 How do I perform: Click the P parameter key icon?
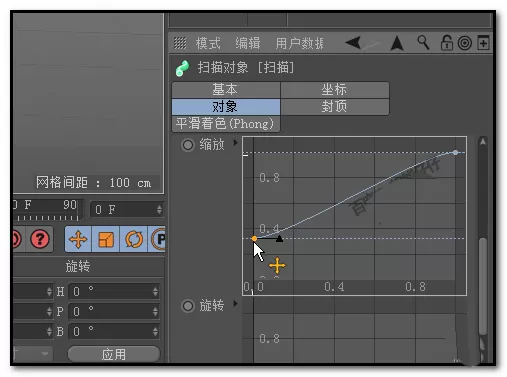pos(158,239)
